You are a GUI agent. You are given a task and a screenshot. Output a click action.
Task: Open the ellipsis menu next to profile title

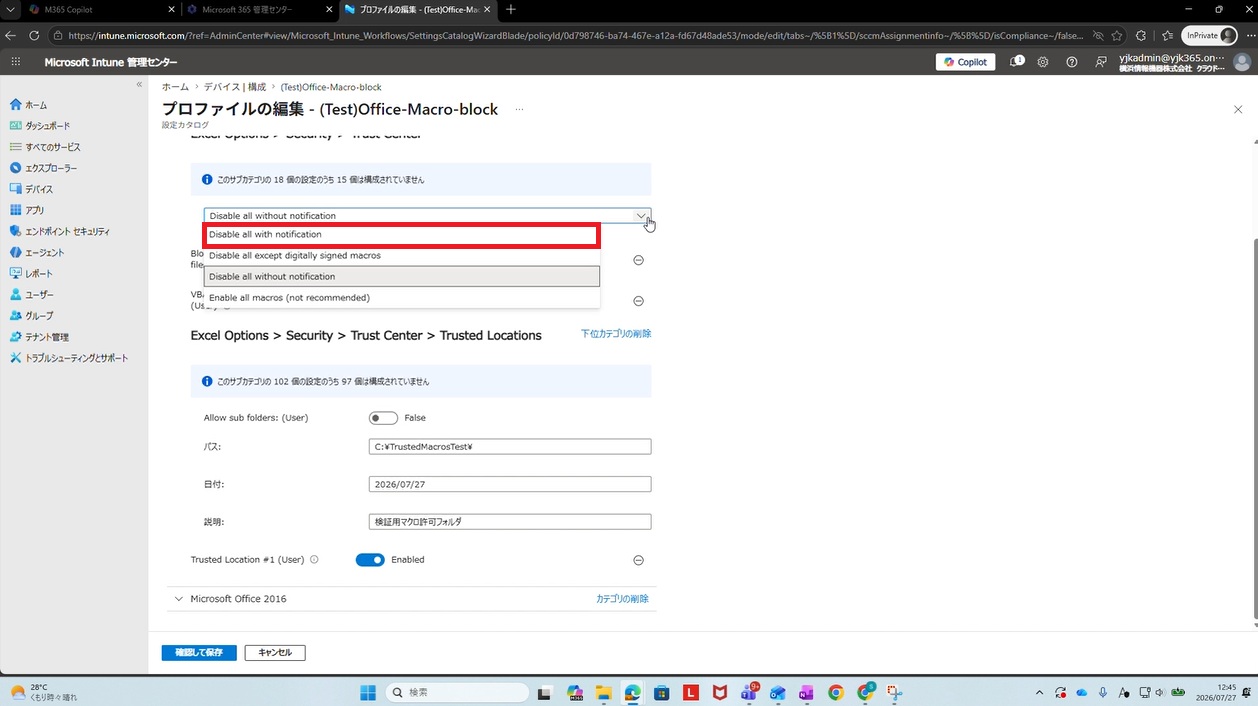click(519, 110)
